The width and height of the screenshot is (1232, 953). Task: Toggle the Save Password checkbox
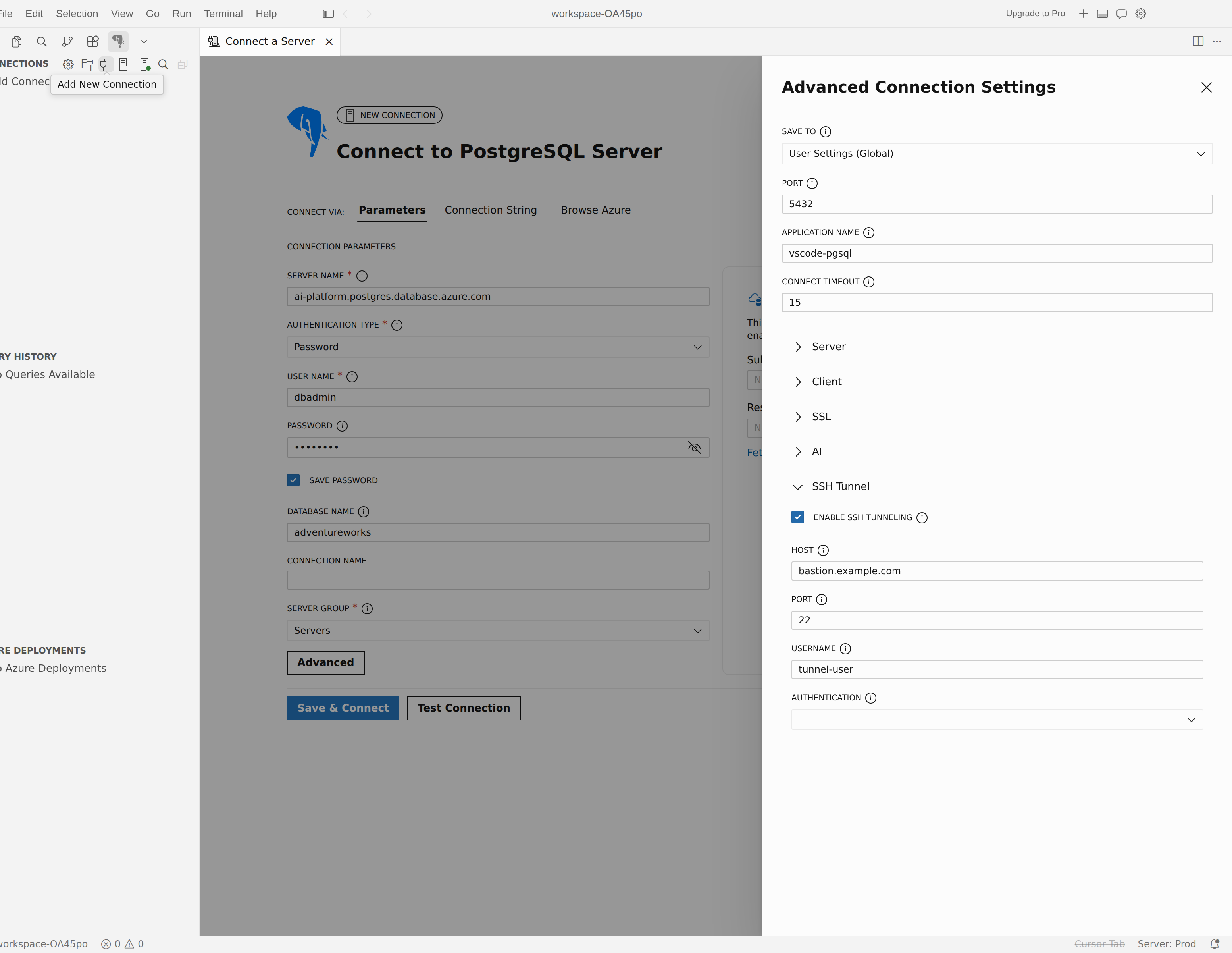coord(293,480)
